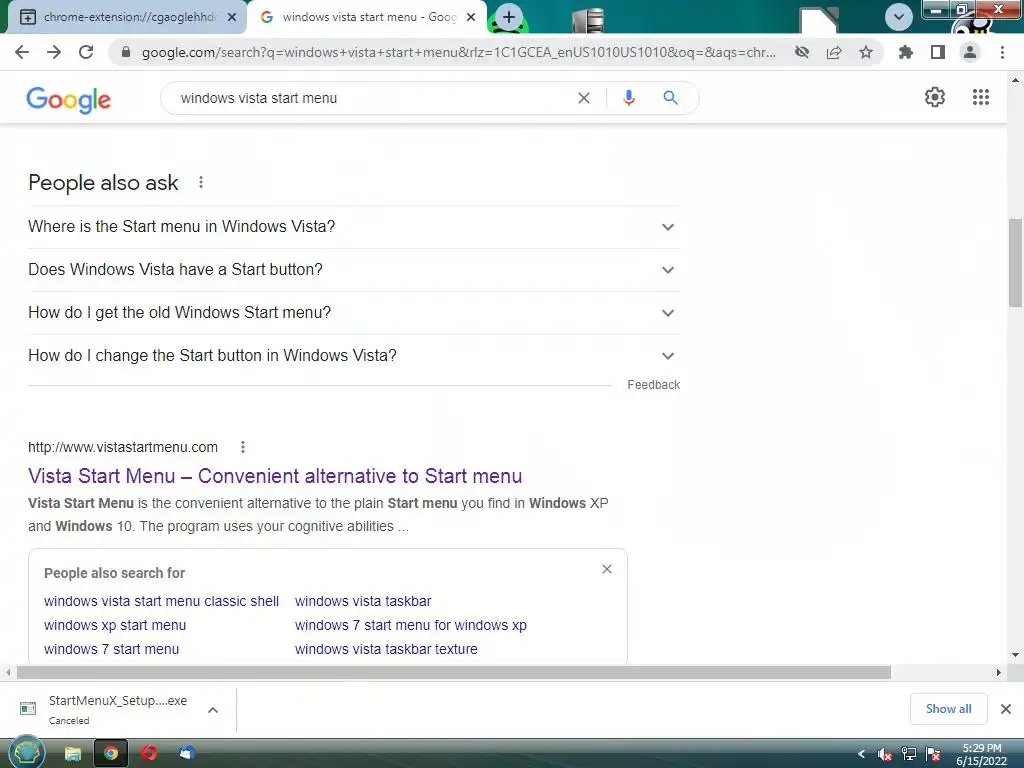Image resolution: width=1024 pixels, height=768 pixels.
Task: Reload the current page
Action: [86, 52]
